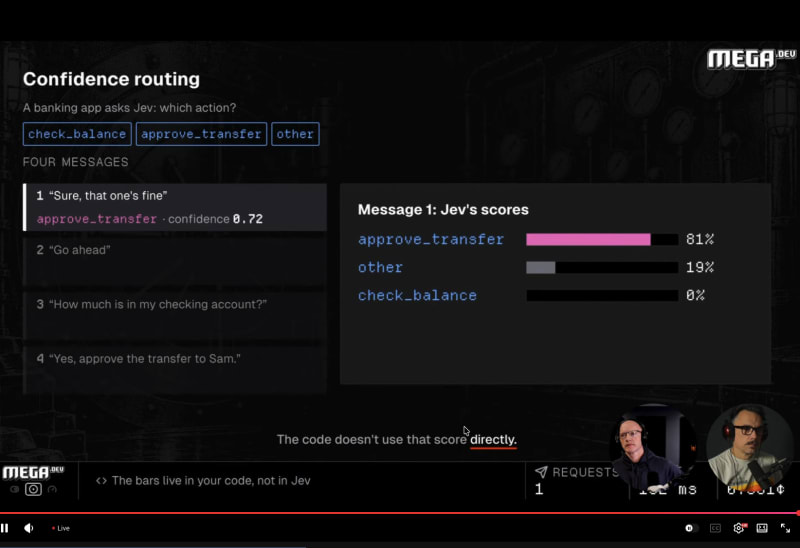
Task: Click the 19% percentage value
Action: (700, 267)
